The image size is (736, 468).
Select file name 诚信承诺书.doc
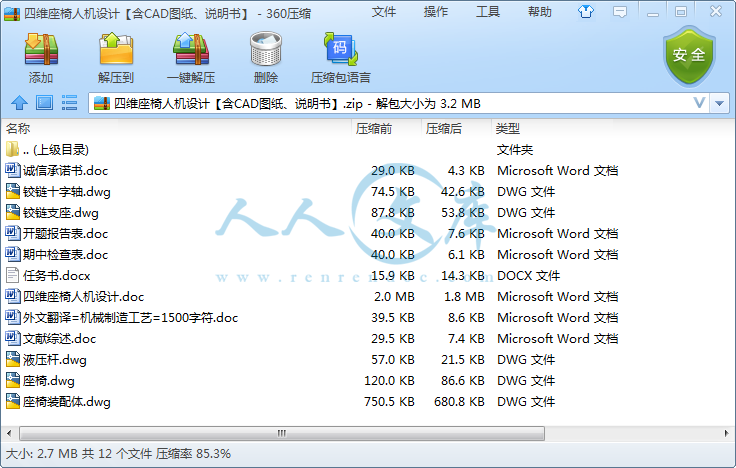tap(65, 170)
